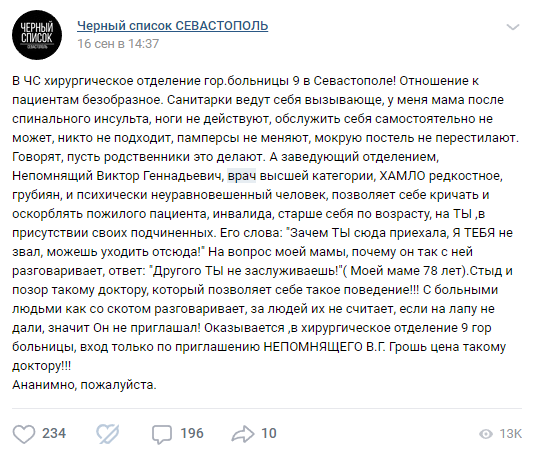Click the highlighted word врач
541x455 pixels.
click(x=242, y=176)
